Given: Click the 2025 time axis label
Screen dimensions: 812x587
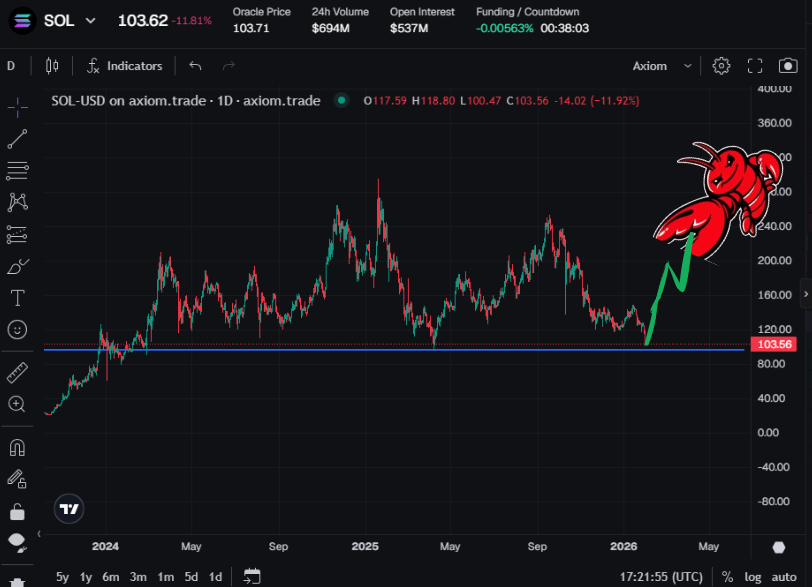Looking at the screenshot, I should click(365, 546).
